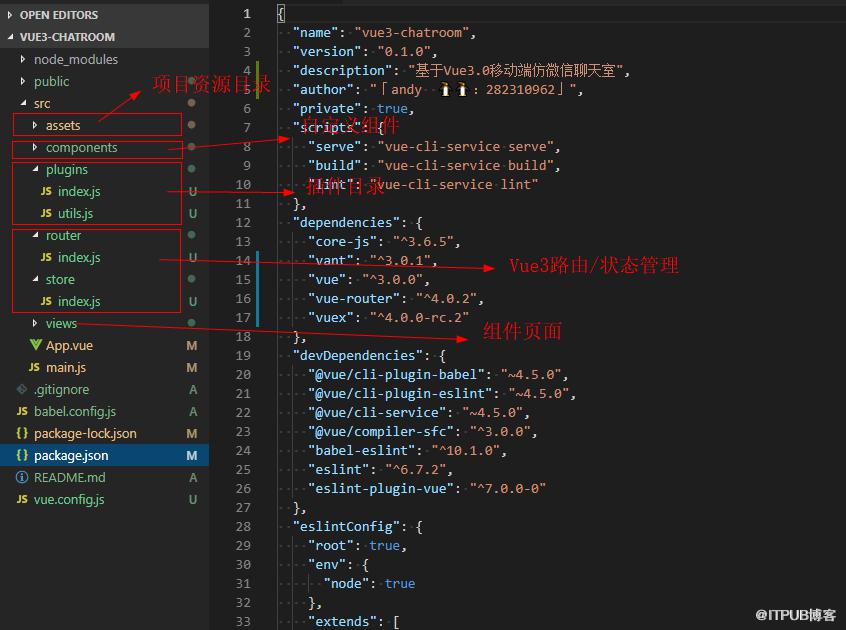Screen dimensions: 846x630
Task: Click the JS icon beside main.js
Action: coord(35,367)
